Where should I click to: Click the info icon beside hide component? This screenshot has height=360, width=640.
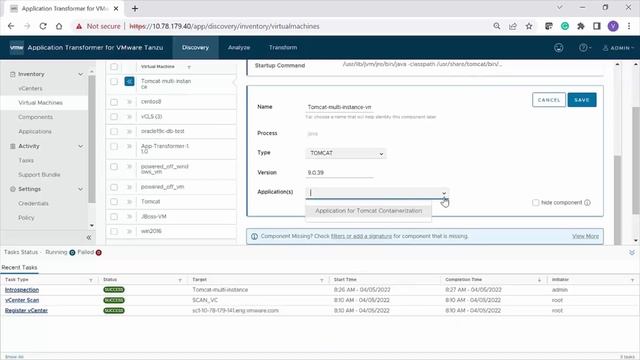pos(587,202)
